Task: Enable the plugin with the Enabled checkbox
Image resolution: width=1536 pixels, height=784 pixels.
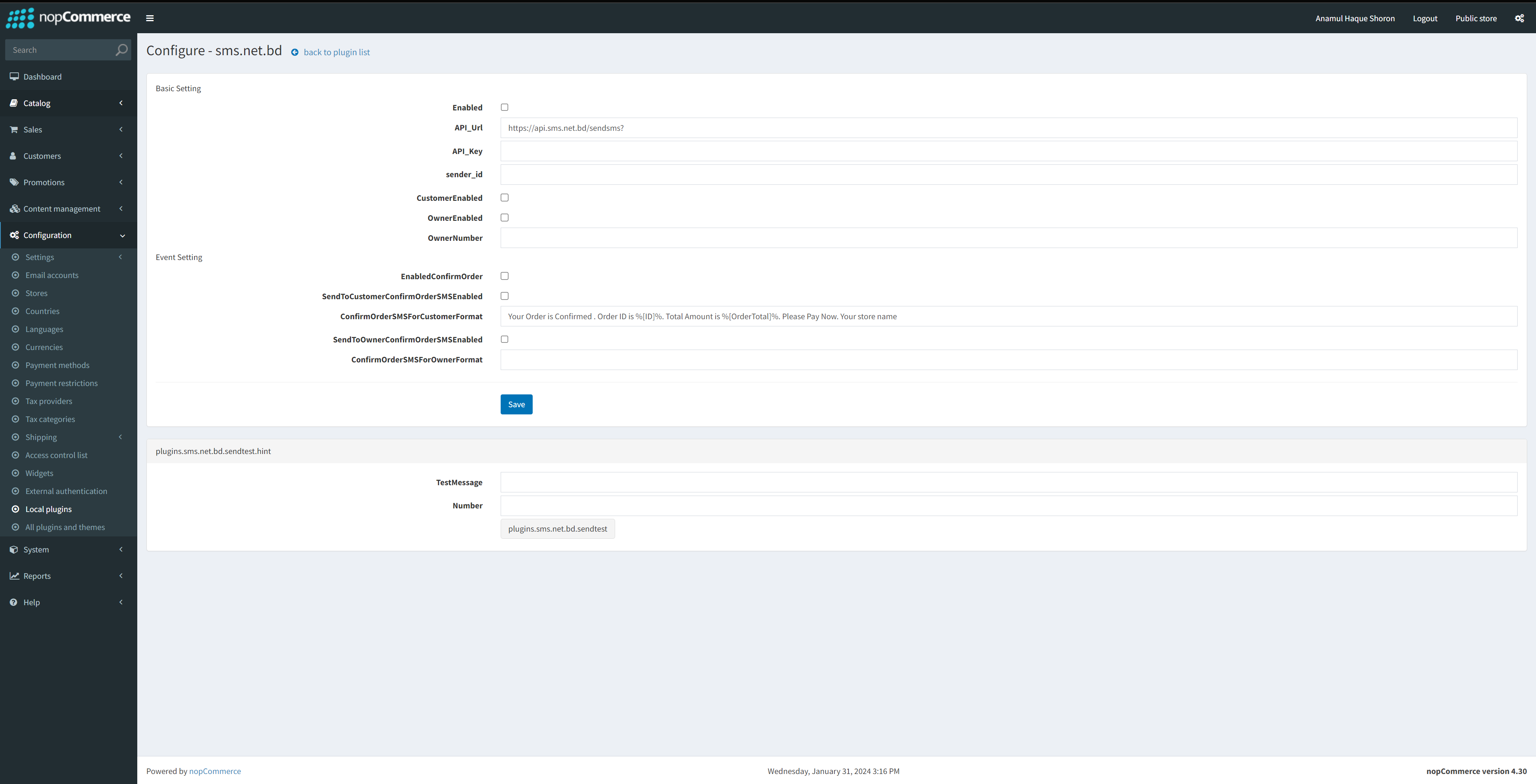Action: pyautogui.click(x=504, y=107)
